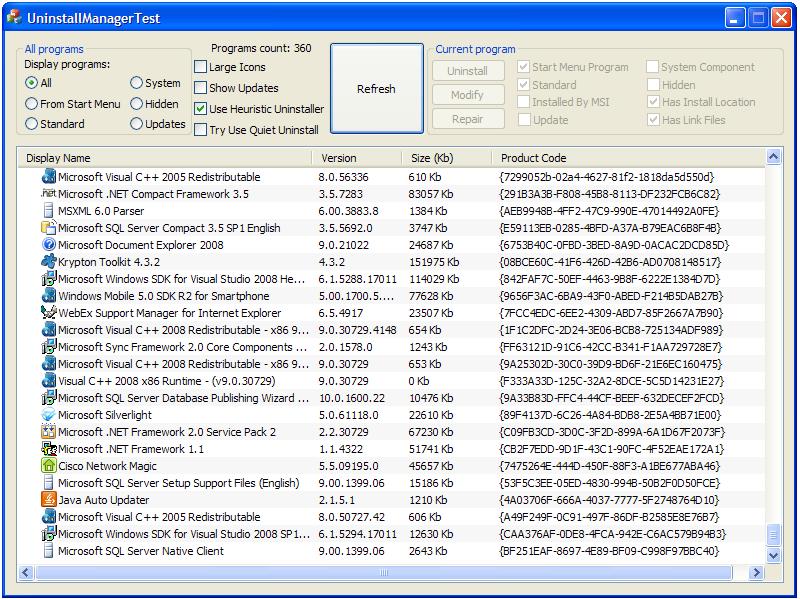Sort list by Display Name column header
The height and width of the screenshot is (599, 800).
164,158
